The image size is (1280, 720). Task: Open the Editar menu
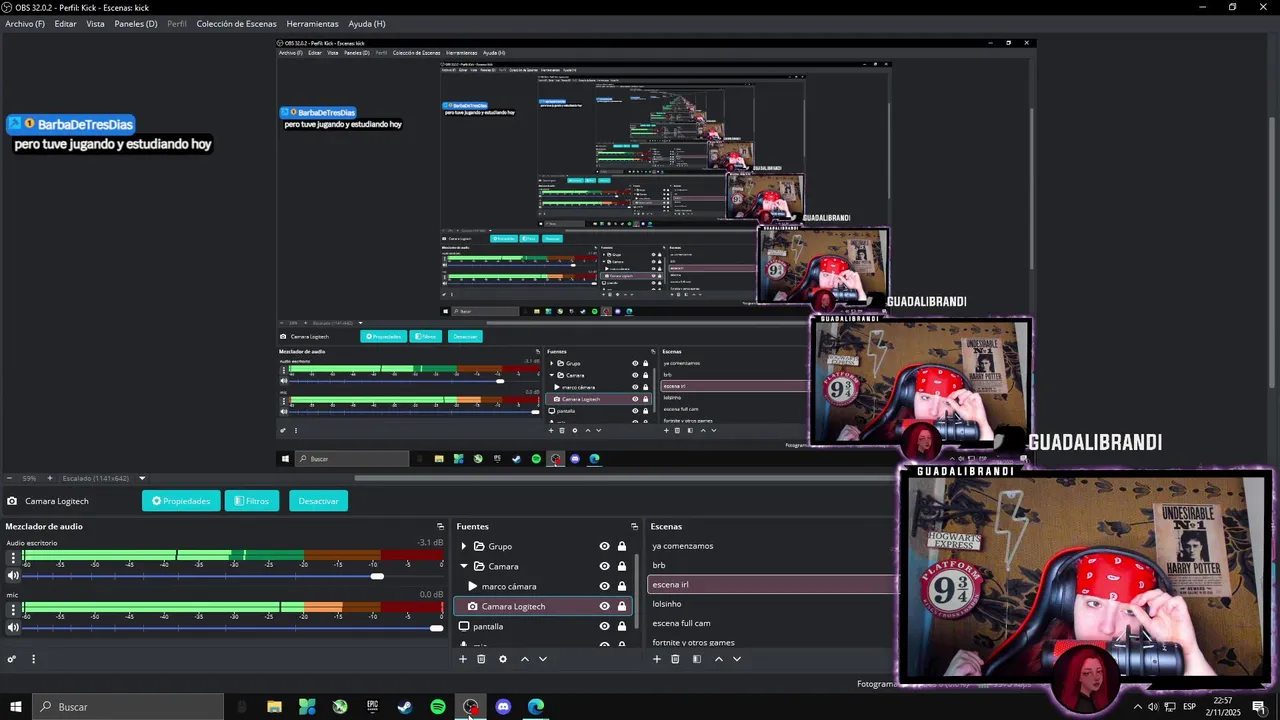(65, 24)
